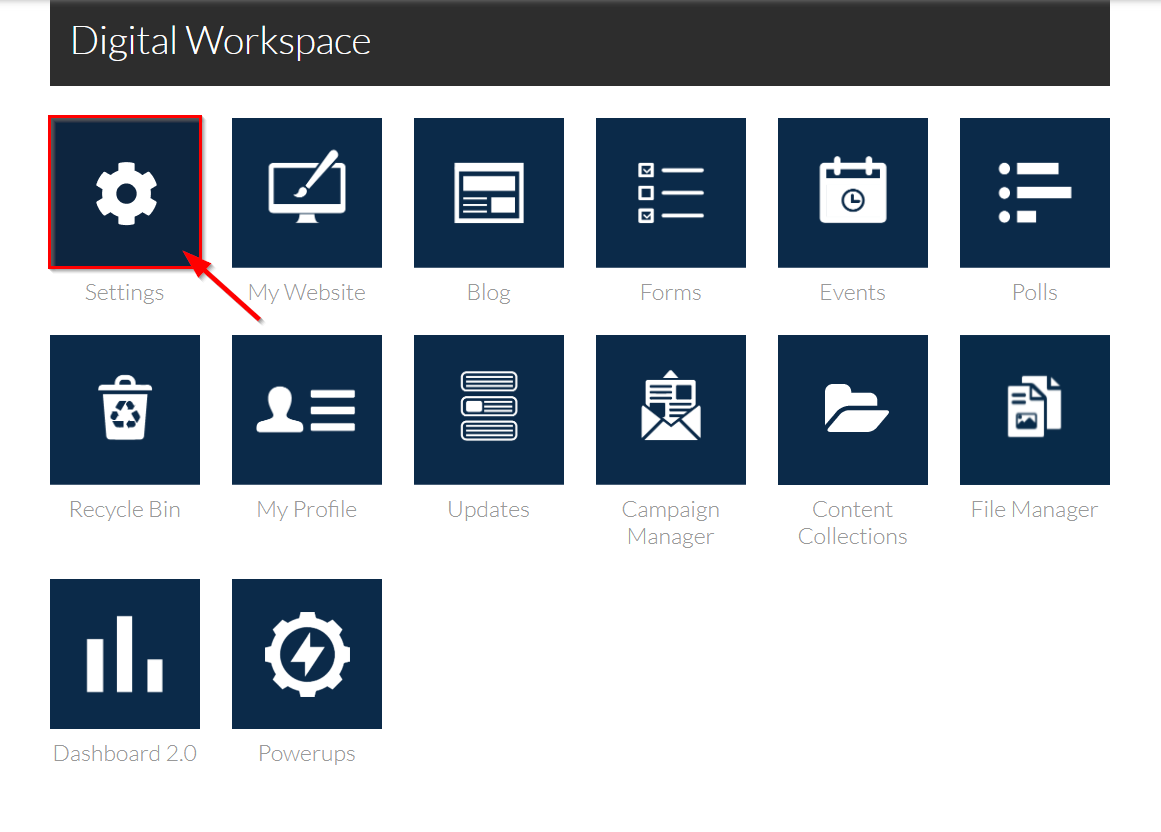The image size is (1161, 832).
Task: Open Dashboard 2.0 via its text label
Action: 124,753
